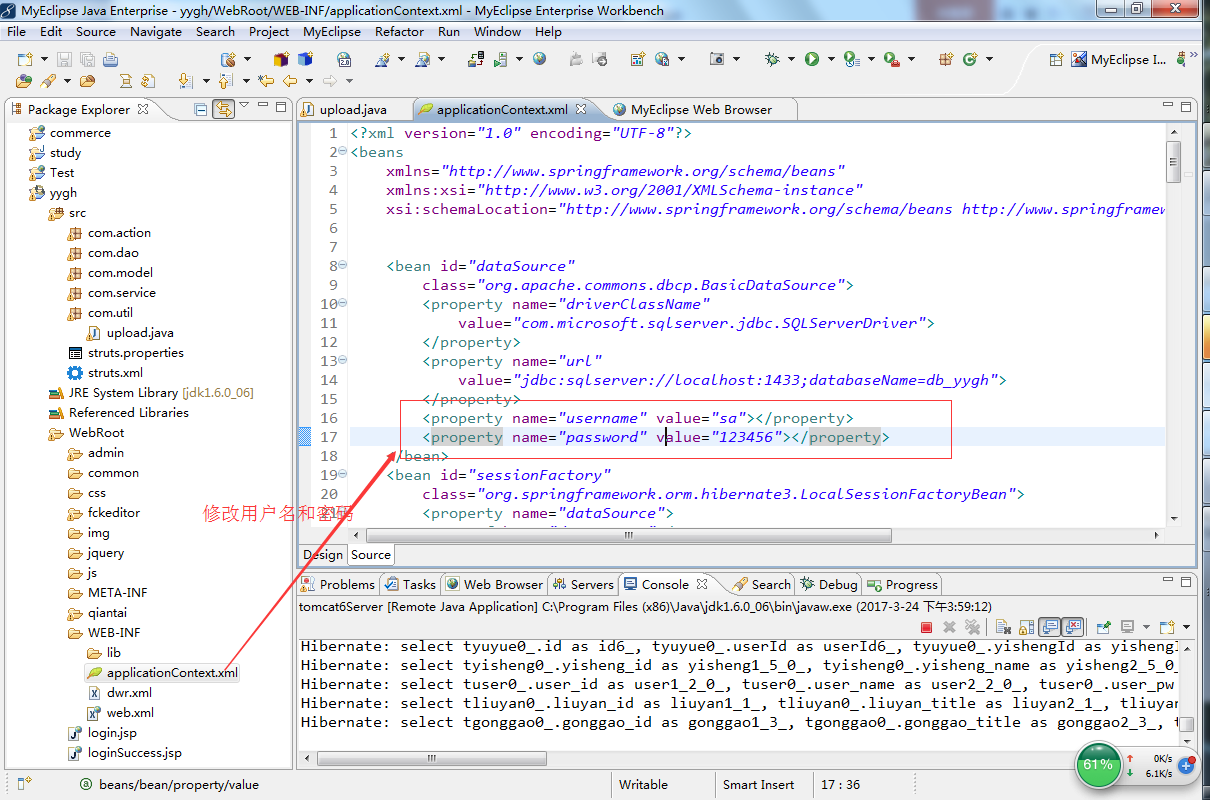
Task: Click Pin Console icon
Action: (x=1104, y=627)
